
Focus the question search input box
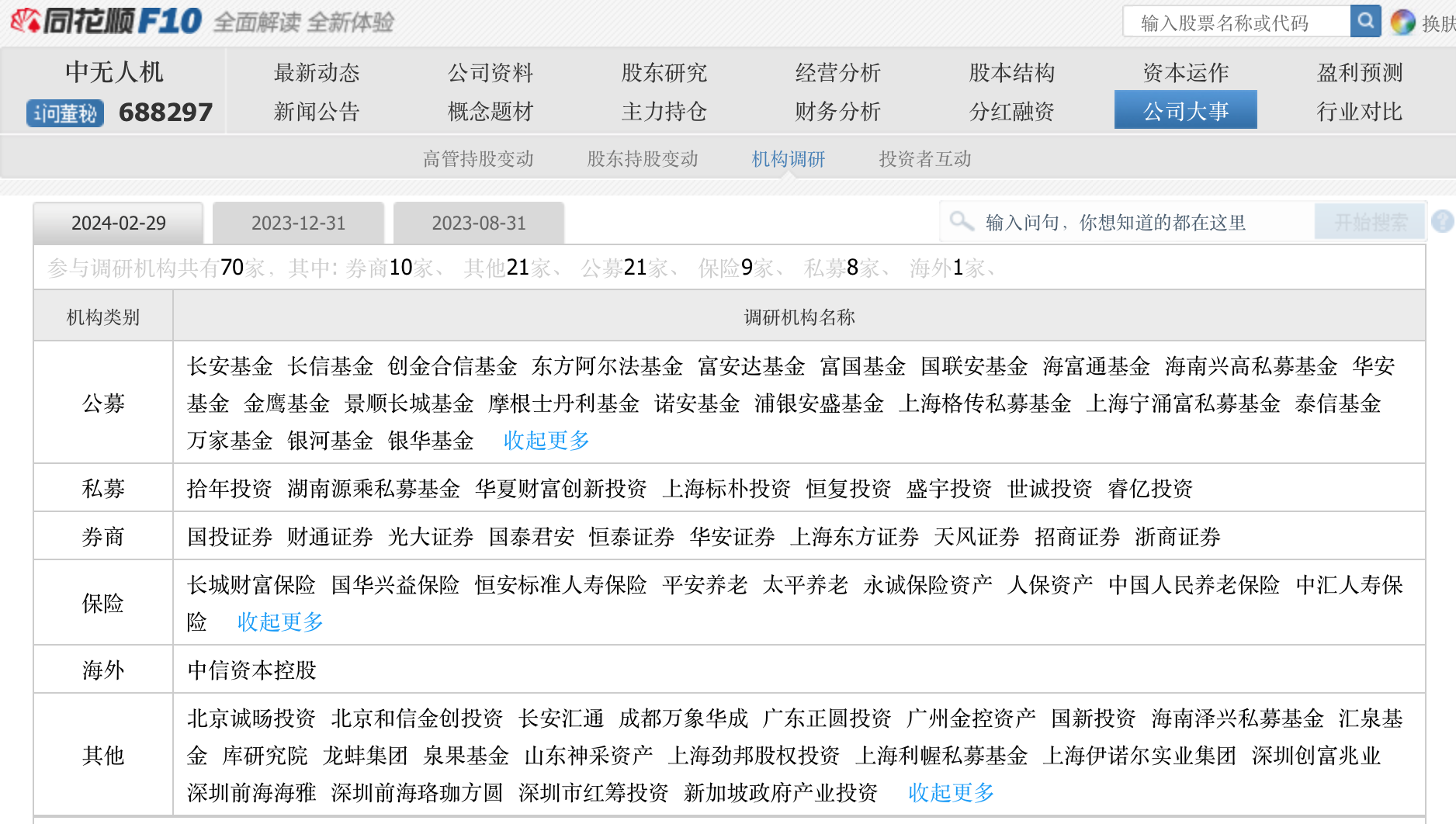1128,223
